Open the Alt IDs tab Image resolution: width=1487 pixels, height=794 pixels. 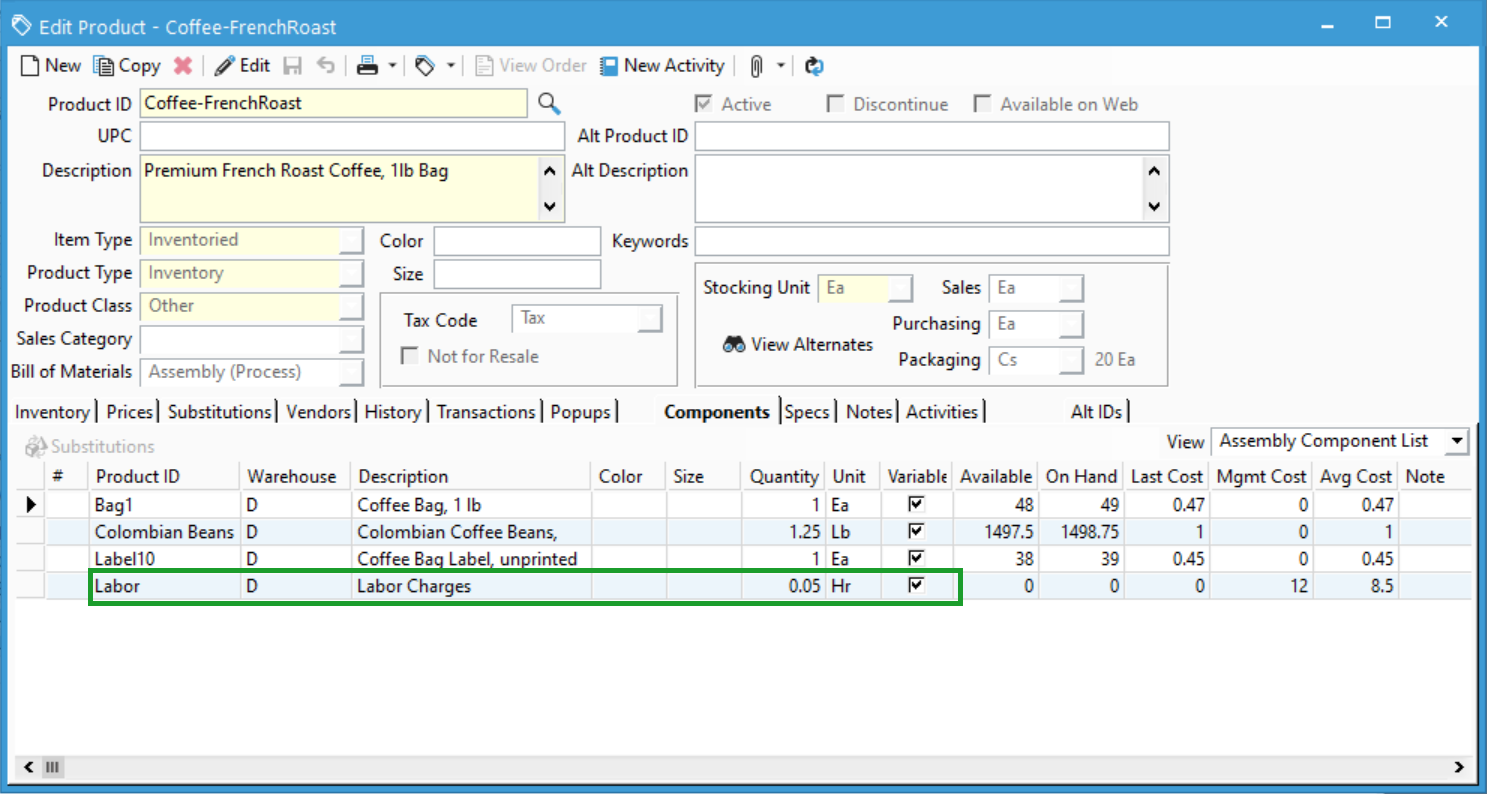1097,412
